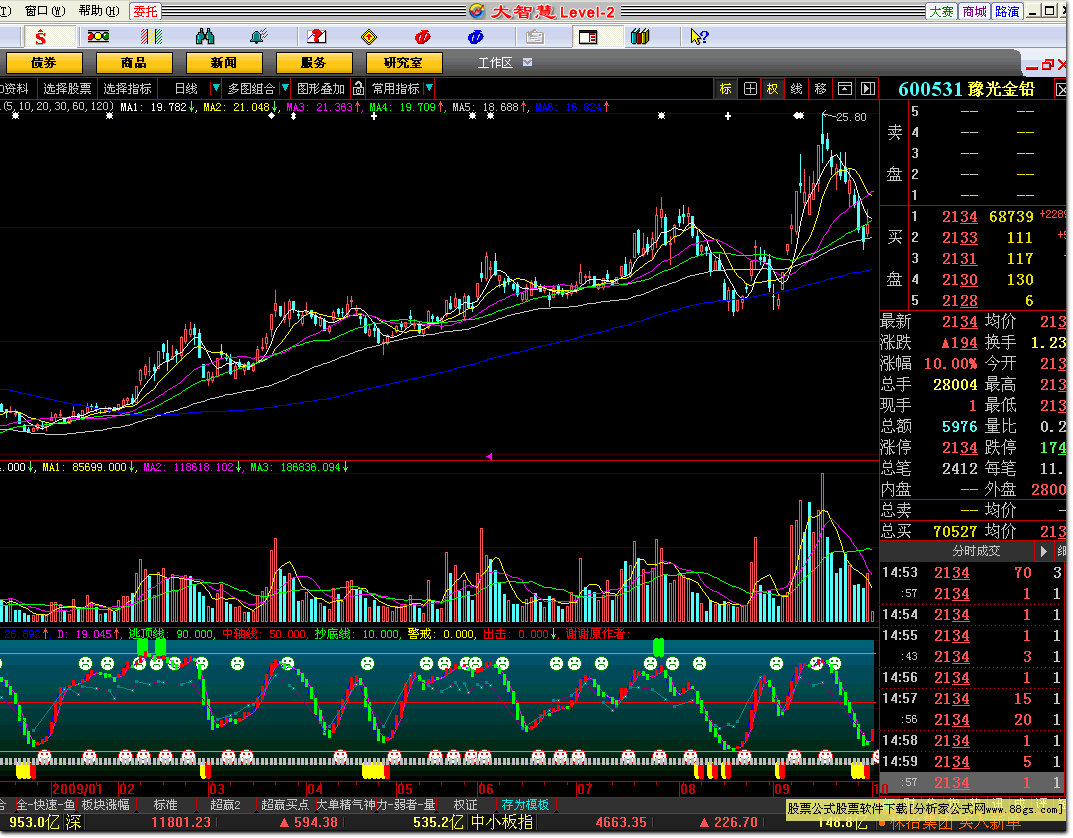Restore the inner chart window (red squares)
The image size is (1073, 838).
coord(1048,65)
